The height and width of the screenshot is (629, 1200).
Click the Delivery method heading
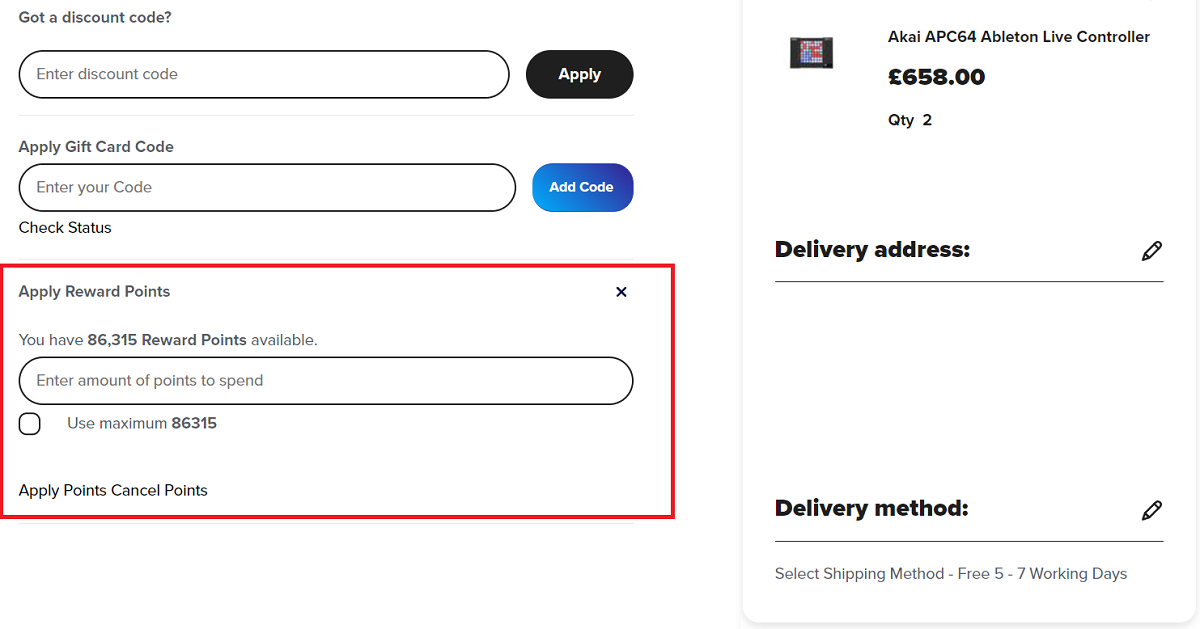[x=871, y=509]
